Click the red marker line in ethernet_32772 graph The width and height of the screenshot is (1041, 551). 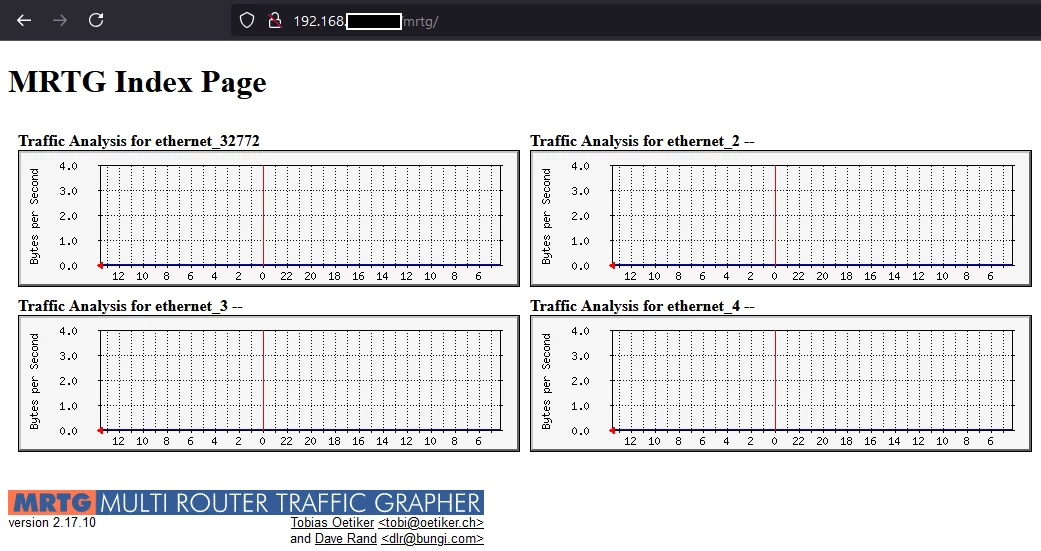(x=263, y=215)
